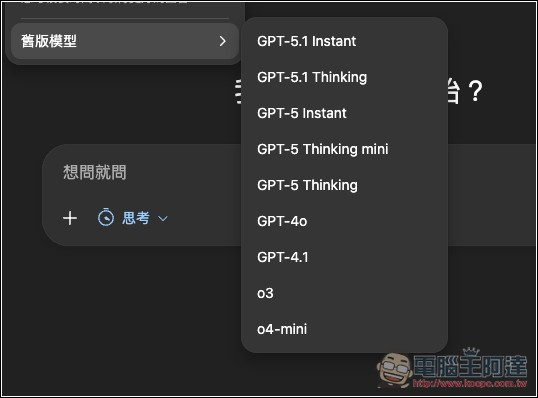538x398 pixels.
Task: Select GPT-5.1 Instant model
Action: coord(344,41)
